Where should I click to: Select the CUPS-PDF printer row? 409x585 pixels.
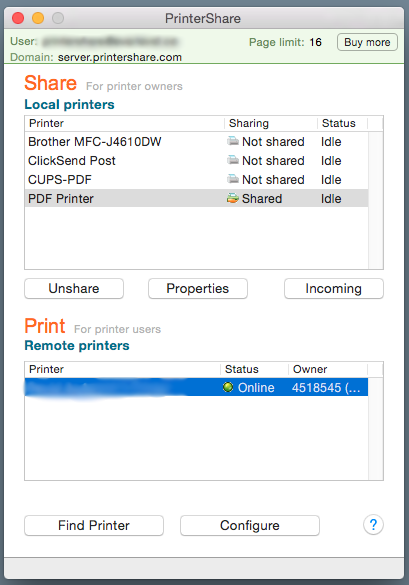point(196,179)
